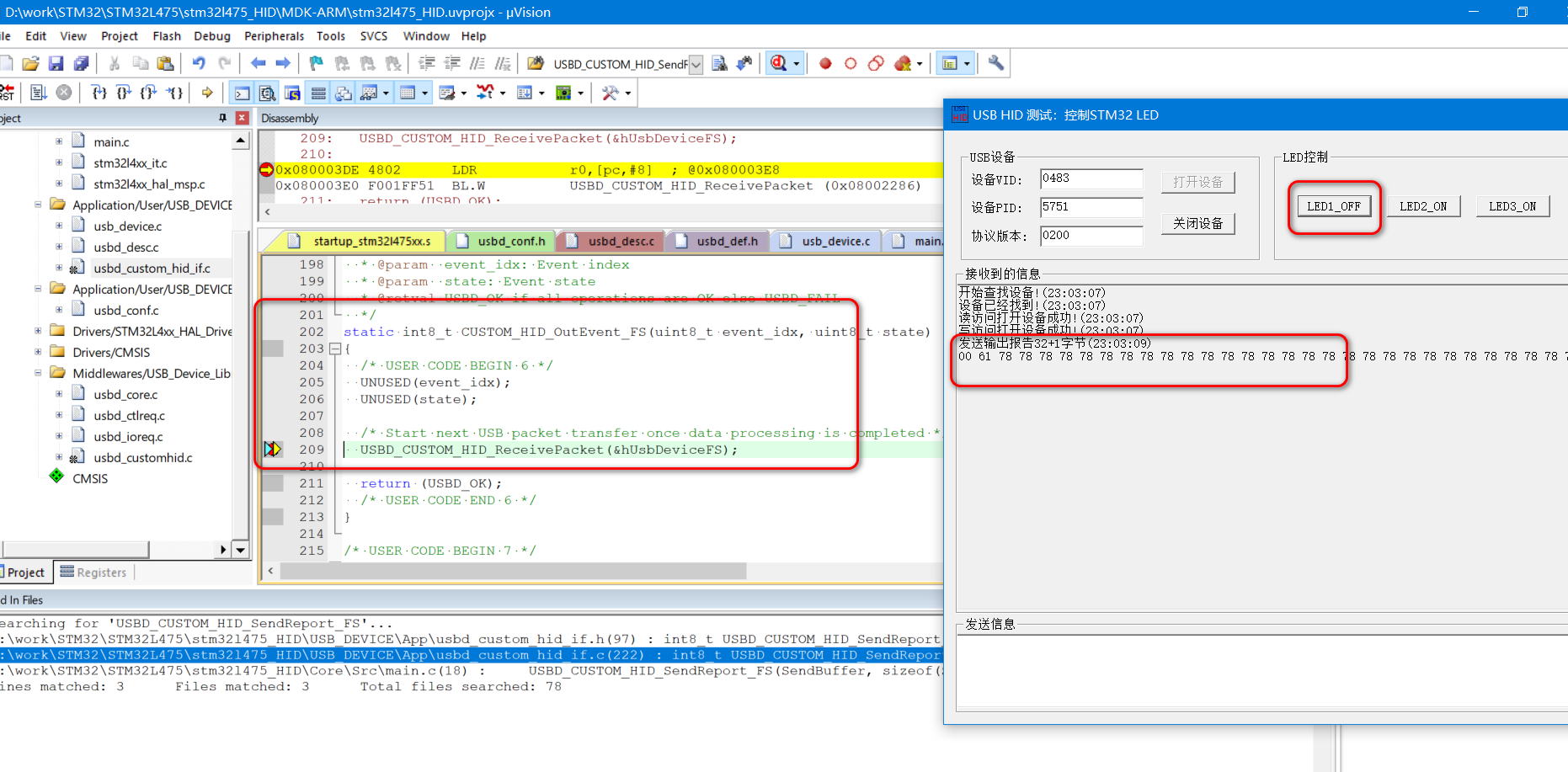1568x772 pixels.
Task: Click the Undo icon in the toolbar
Action: pyautogui.click(x=200, y=62)
